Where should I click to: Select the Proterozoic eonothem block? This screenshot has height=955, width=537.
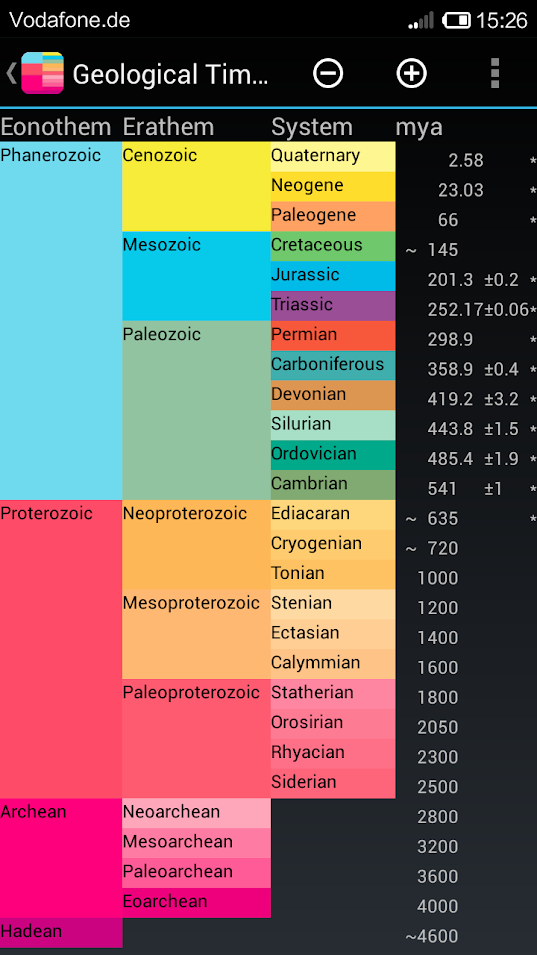coord(61,649)
